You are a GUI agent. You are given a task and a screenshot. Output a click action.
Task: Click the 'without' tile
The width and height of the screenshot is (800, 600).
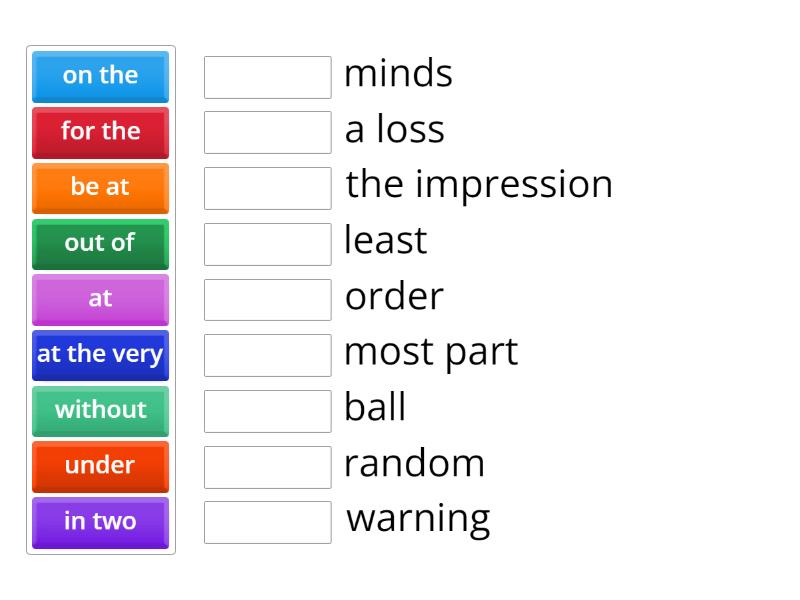pos(100,411)
